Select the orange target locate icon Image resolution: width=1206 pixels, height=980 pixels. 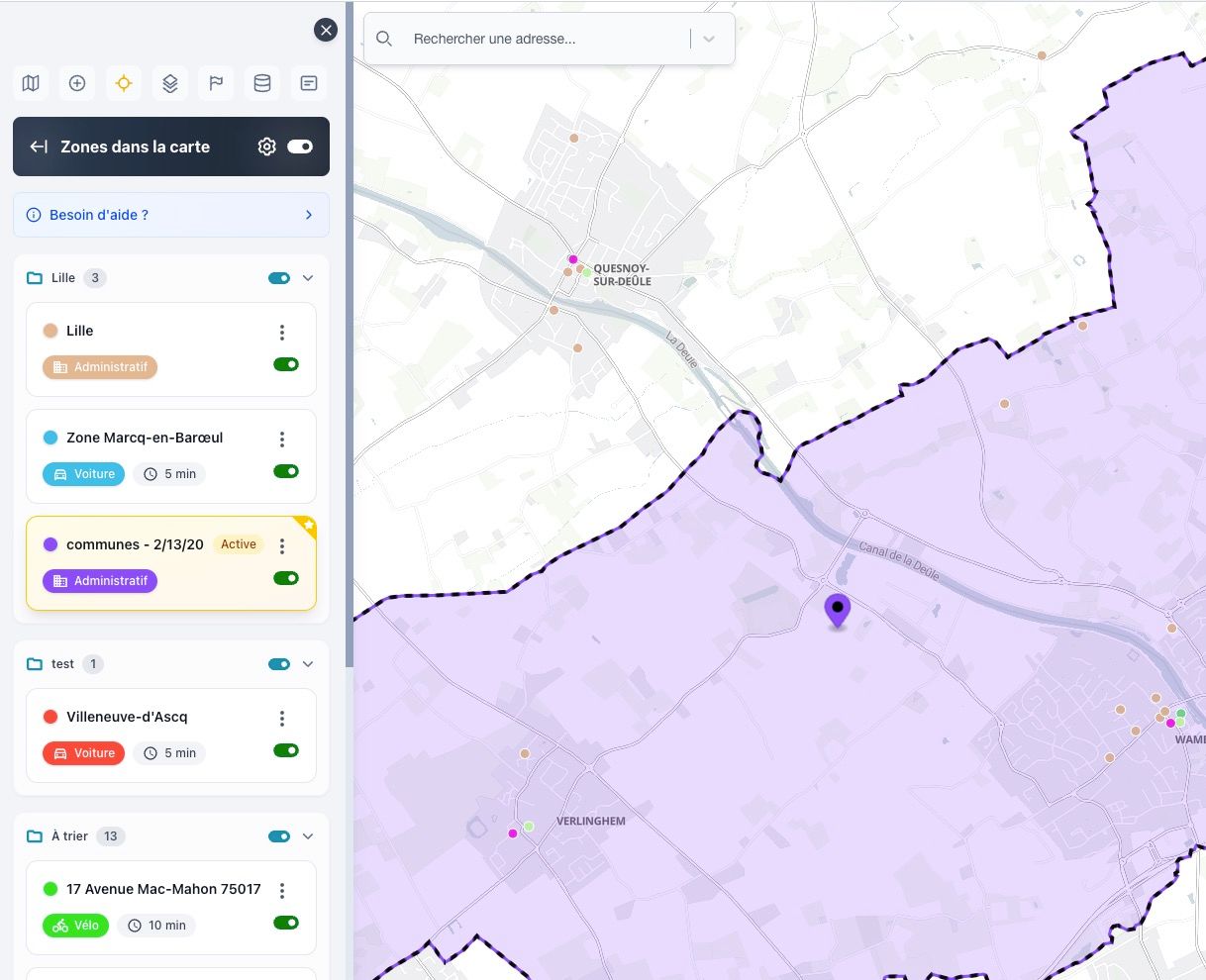pos(124,83)
